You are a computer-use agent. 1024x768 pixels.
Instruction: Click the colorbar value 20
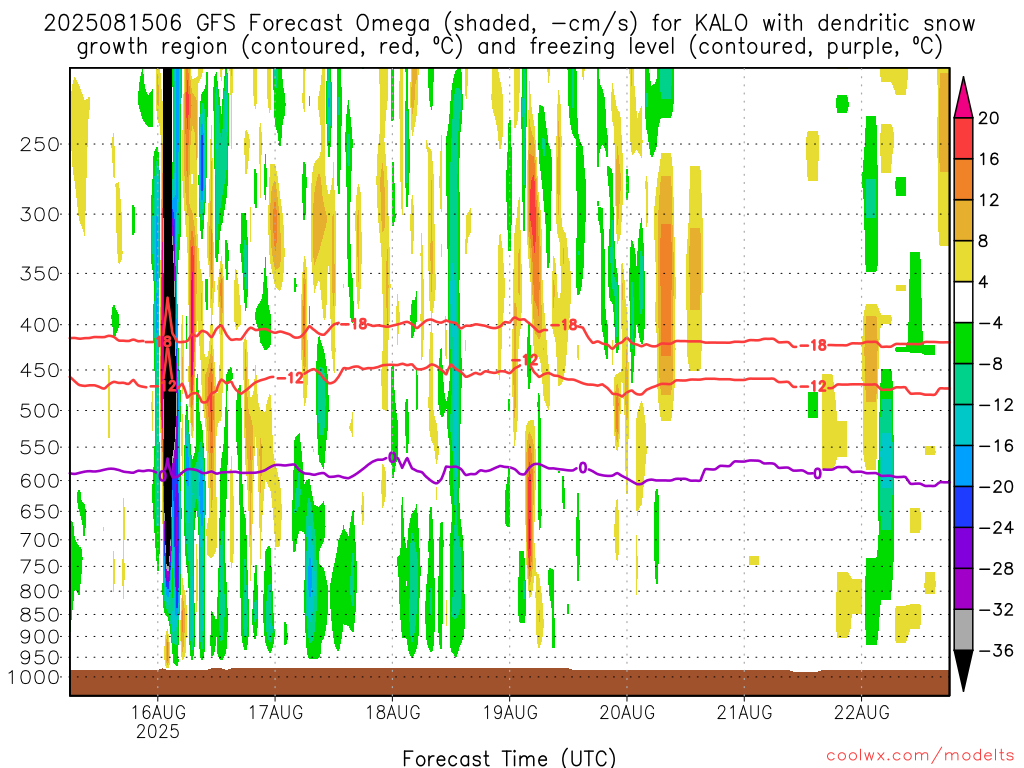988,118
